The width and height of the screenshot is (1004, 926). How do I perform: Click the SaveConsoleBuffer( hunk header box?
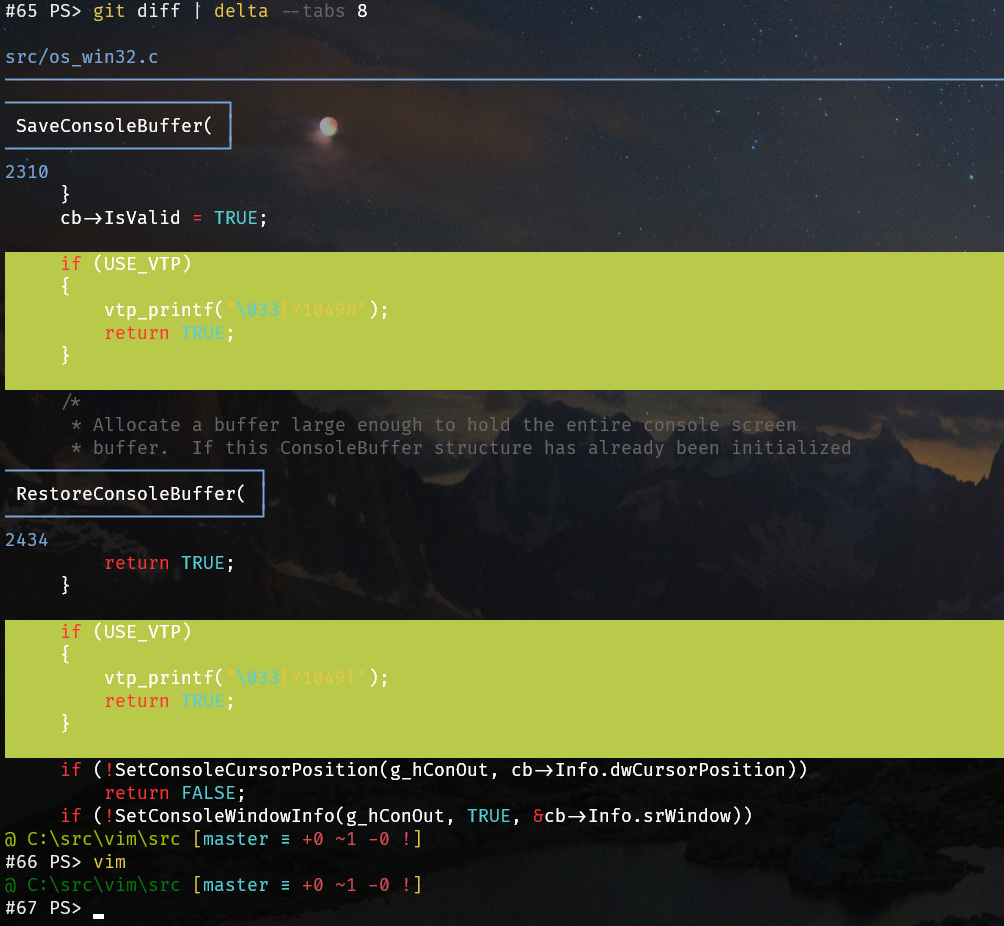118,126
